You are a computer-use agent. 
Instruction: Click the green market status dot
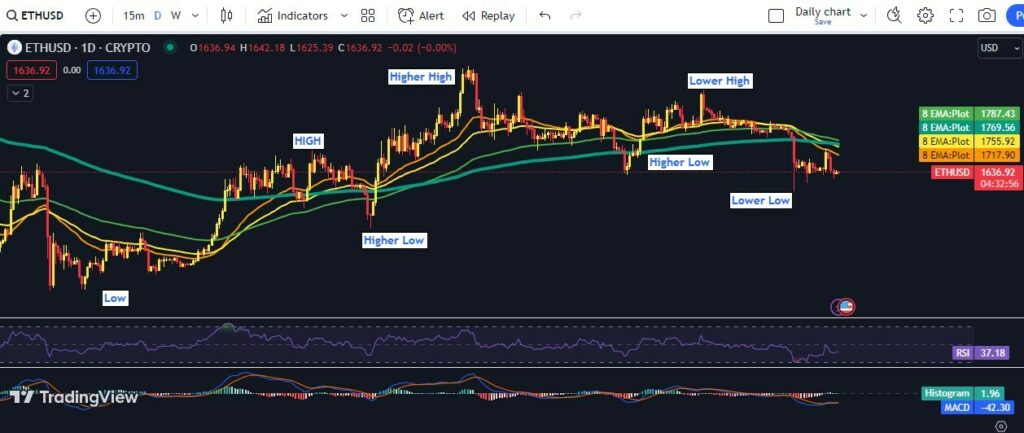170,47
